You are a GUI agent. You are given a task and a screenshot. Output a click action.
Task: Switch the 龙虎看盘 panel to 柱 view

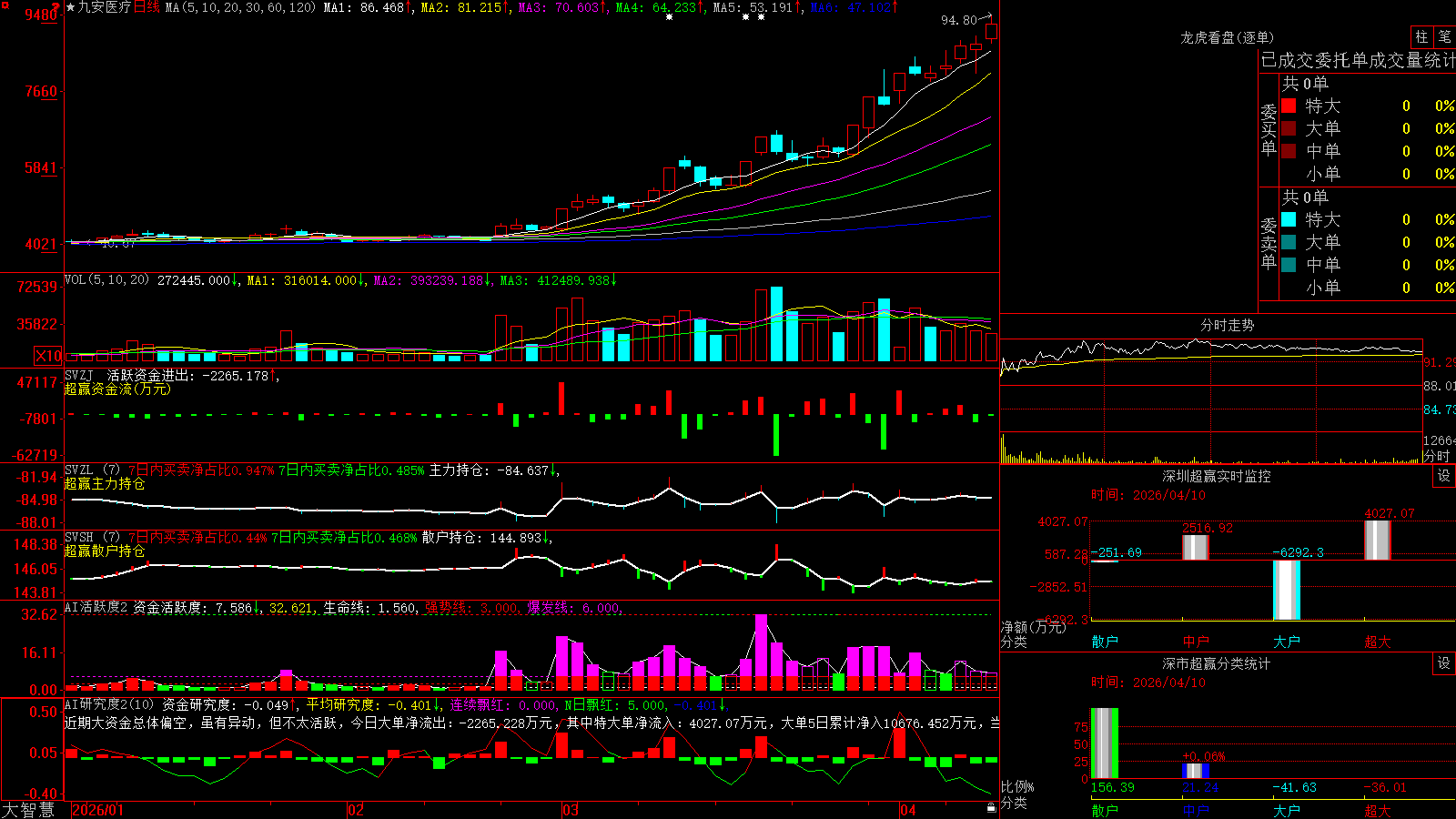pos(1421,36)
